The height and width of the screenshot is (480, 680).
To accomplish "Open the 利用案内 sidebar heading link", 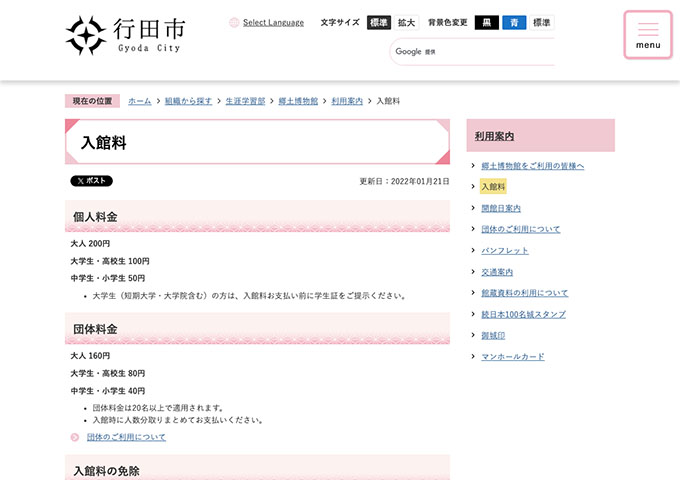I will (494, 136).
